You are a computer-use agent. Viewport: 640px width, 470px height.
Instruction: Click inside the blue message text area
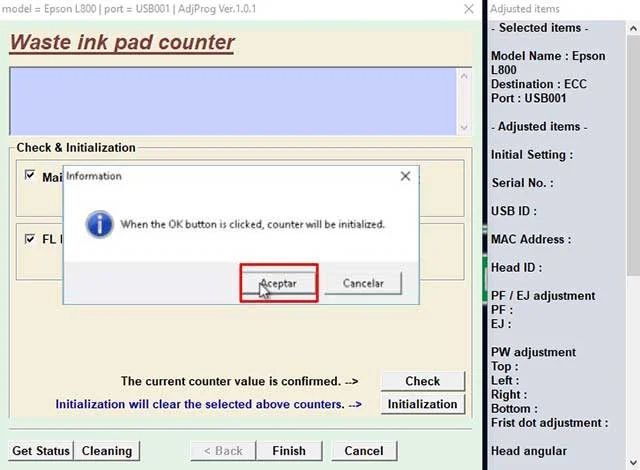[230, 101]
